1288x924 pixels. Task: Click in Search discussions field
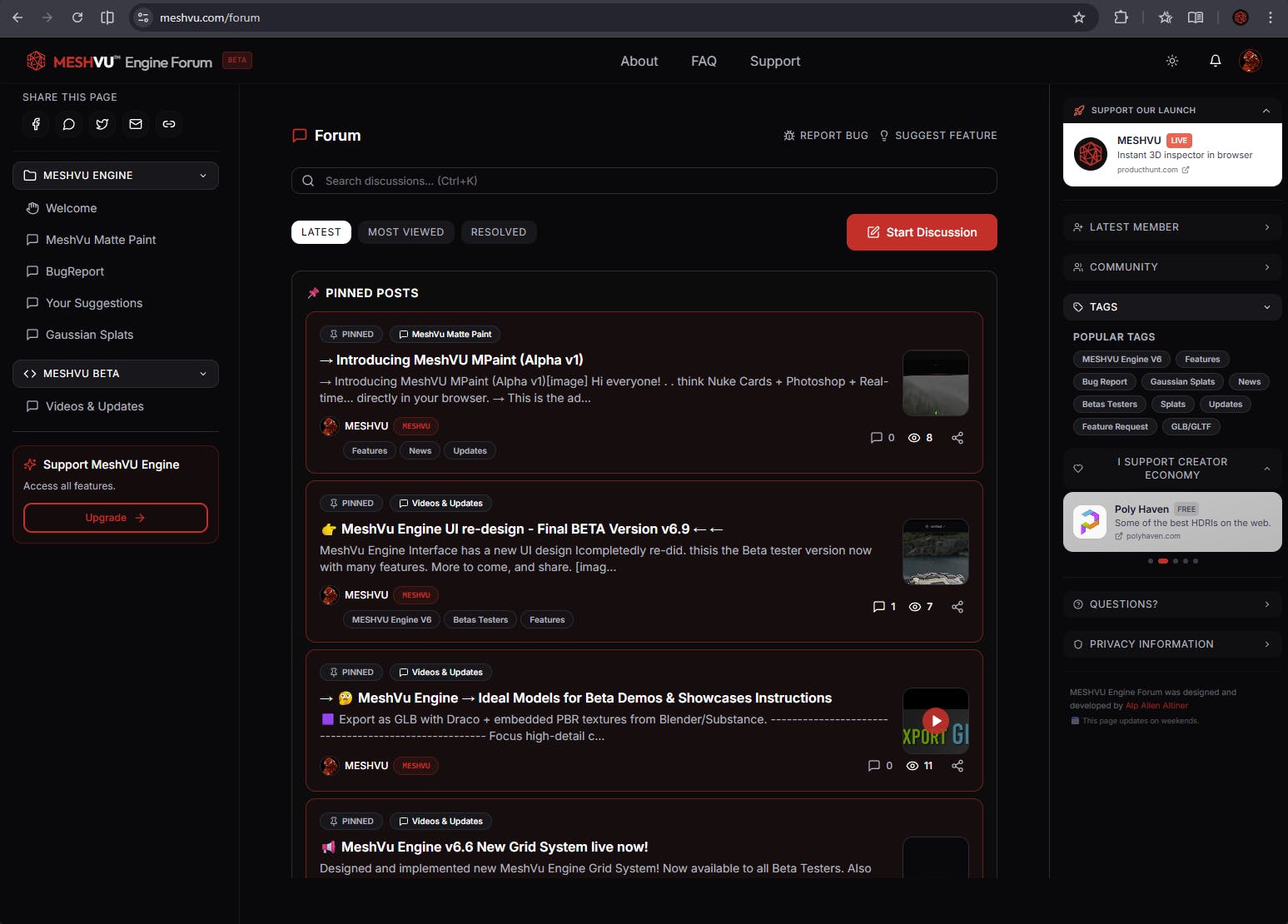click(x=644, y=181)
